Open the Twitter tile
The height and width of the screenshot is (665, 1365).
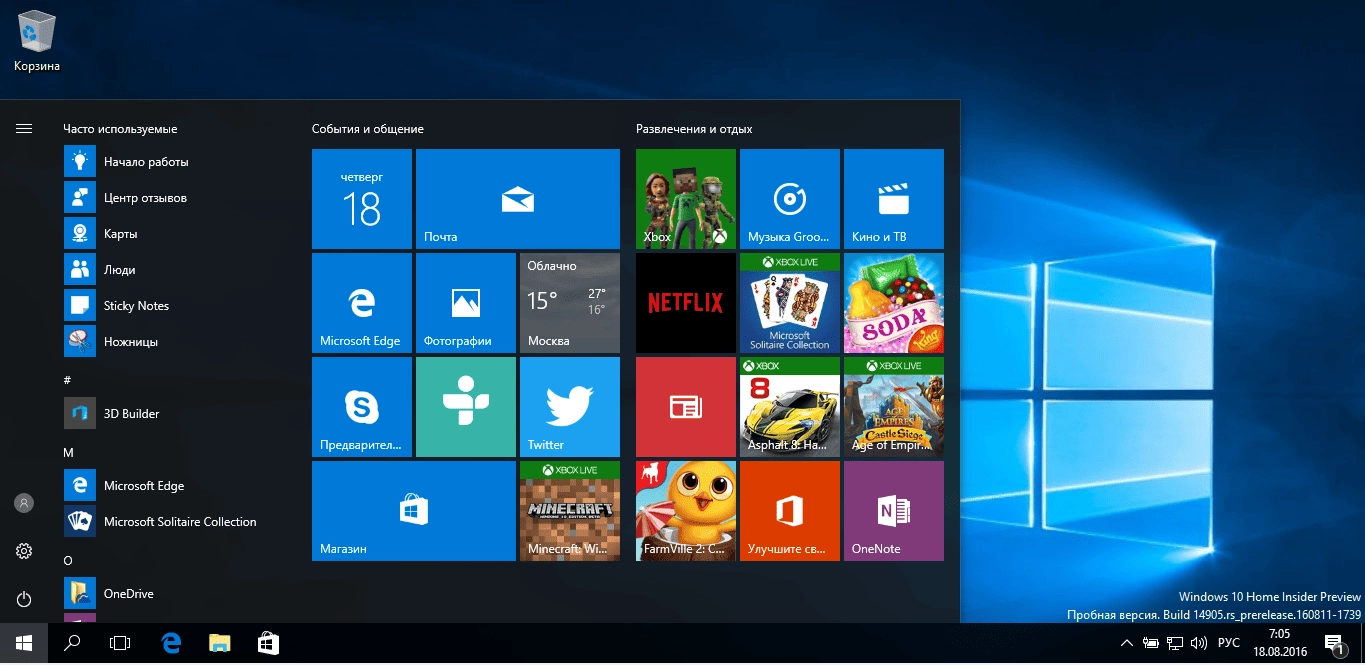(570, 407)
